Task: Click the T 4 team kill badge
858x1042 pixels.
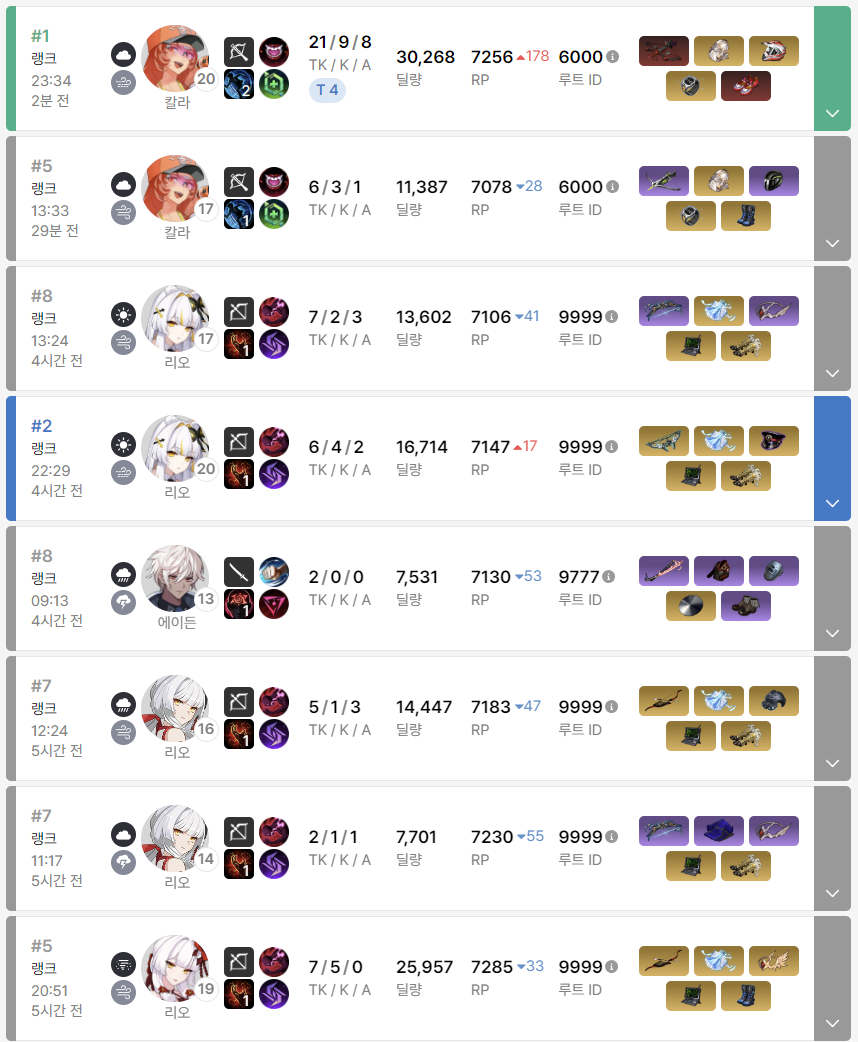Action: click(327, 90)
